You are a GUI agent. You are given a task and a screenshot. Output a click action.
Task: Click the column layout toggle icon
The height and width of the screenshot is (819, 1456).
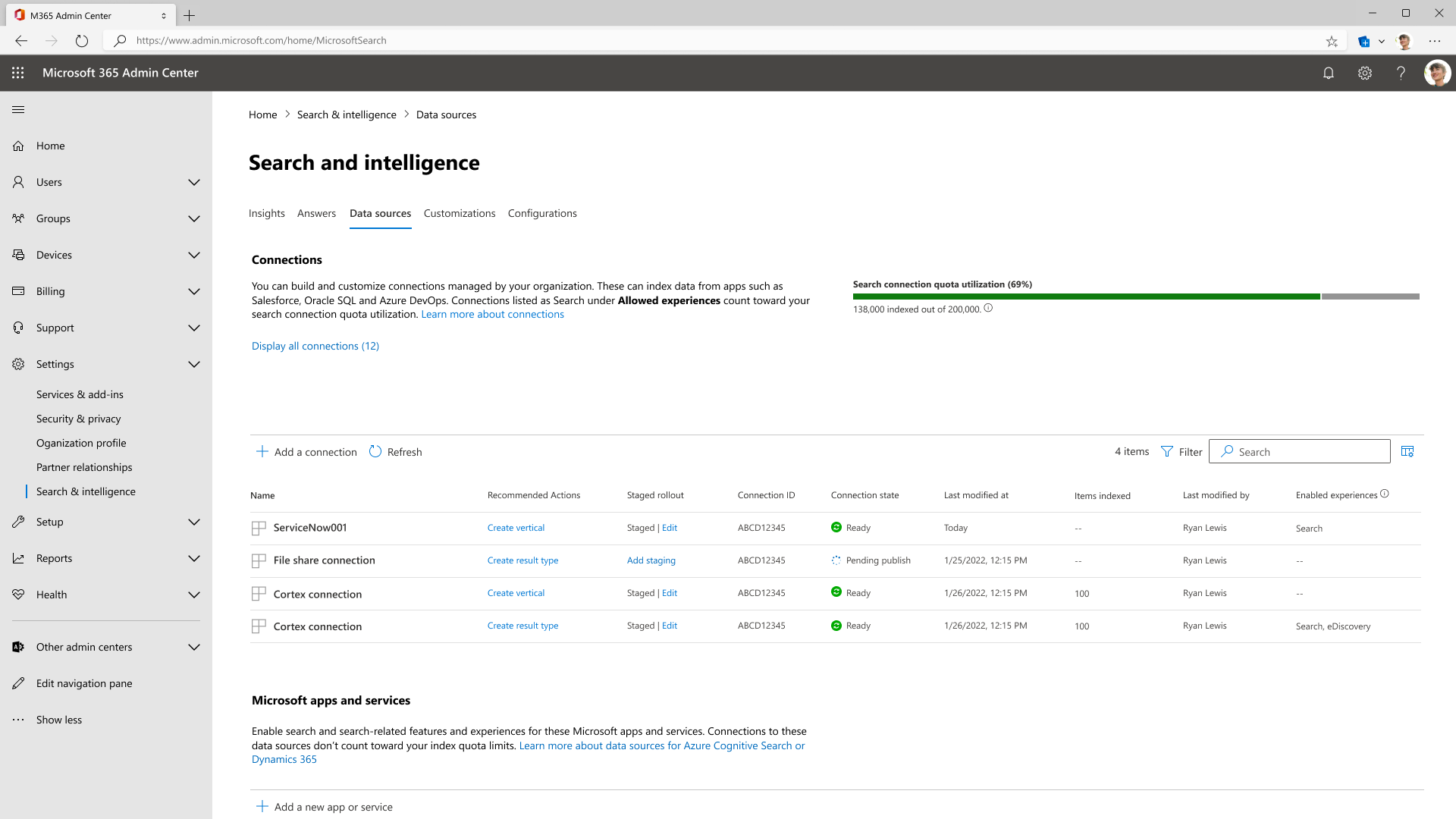pos(1407,451)
